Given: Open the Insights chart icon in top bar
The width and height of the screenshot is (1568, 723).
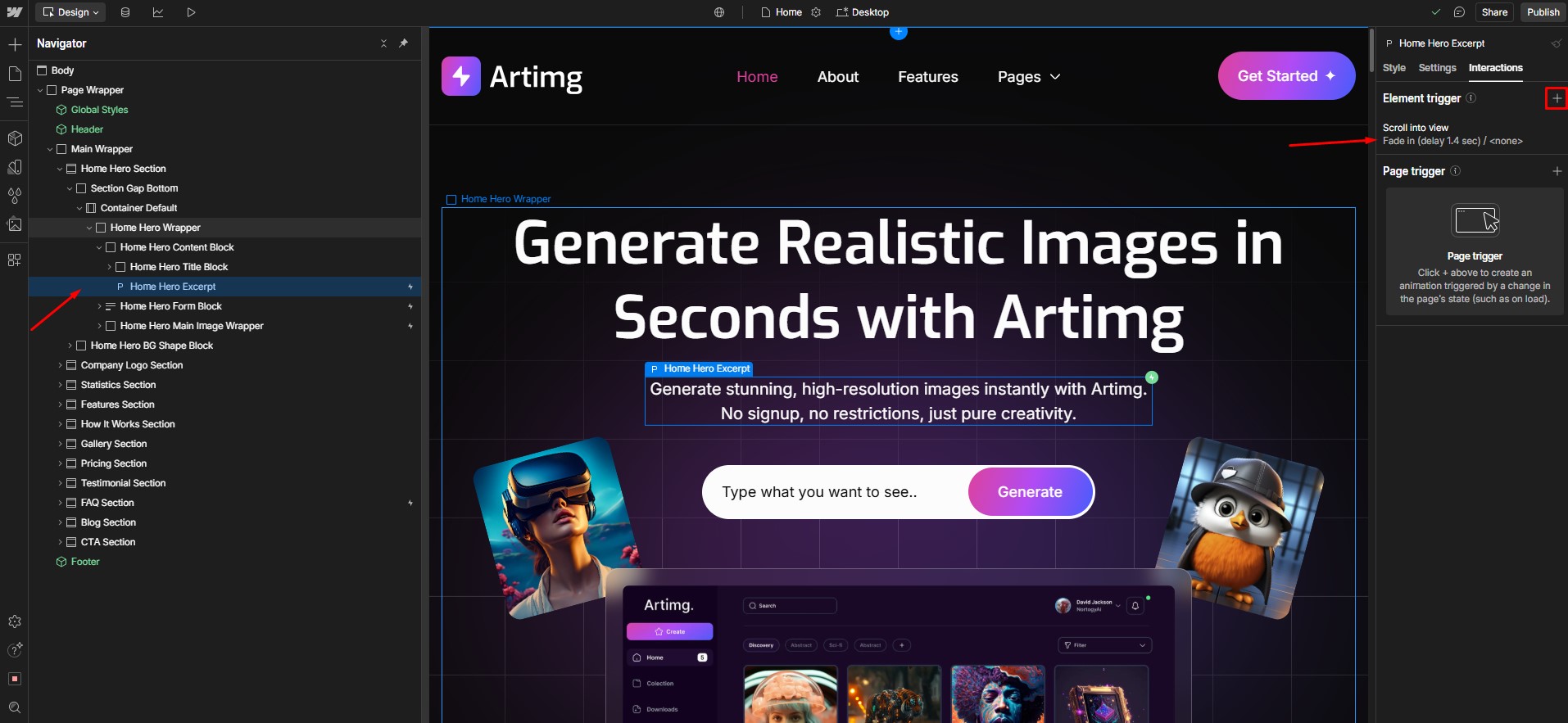Looking at the screenshot, I should (x=158, y=12).
